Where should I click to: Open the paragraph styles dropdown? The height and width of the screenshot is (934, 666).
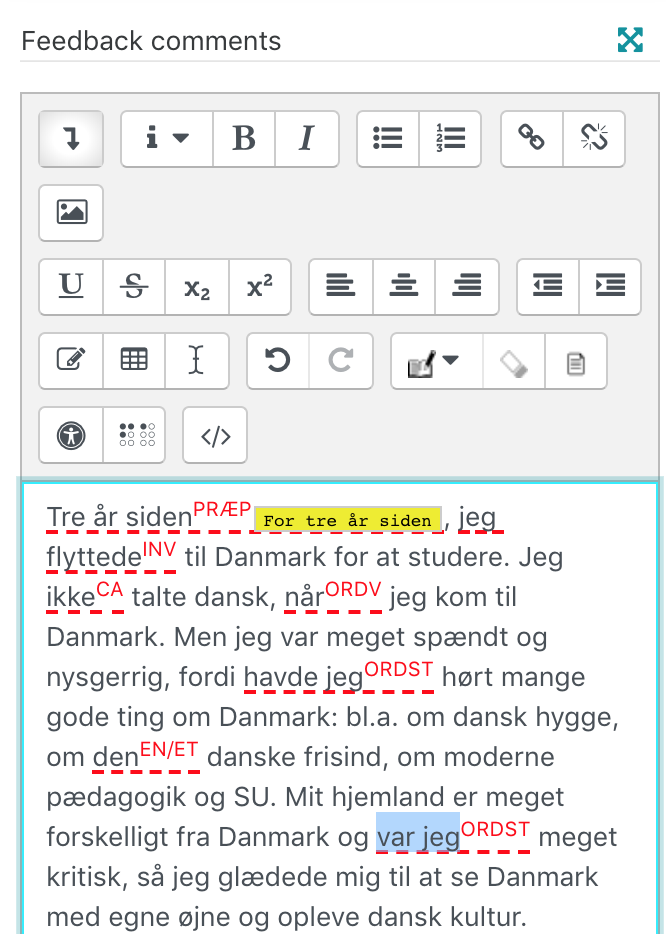(167, 139)
